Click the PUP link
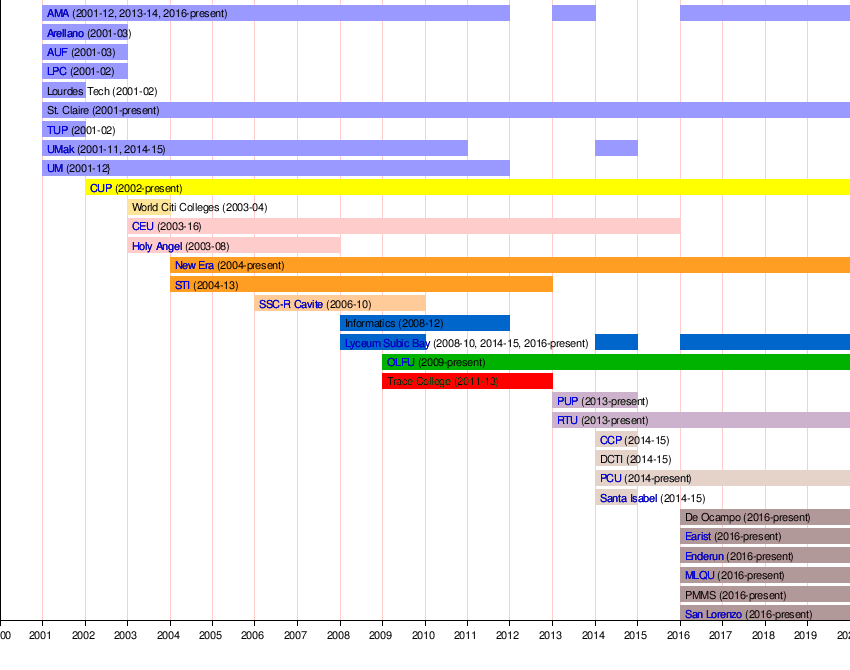This screenshot has height=670, width=850. click(567, 401)
